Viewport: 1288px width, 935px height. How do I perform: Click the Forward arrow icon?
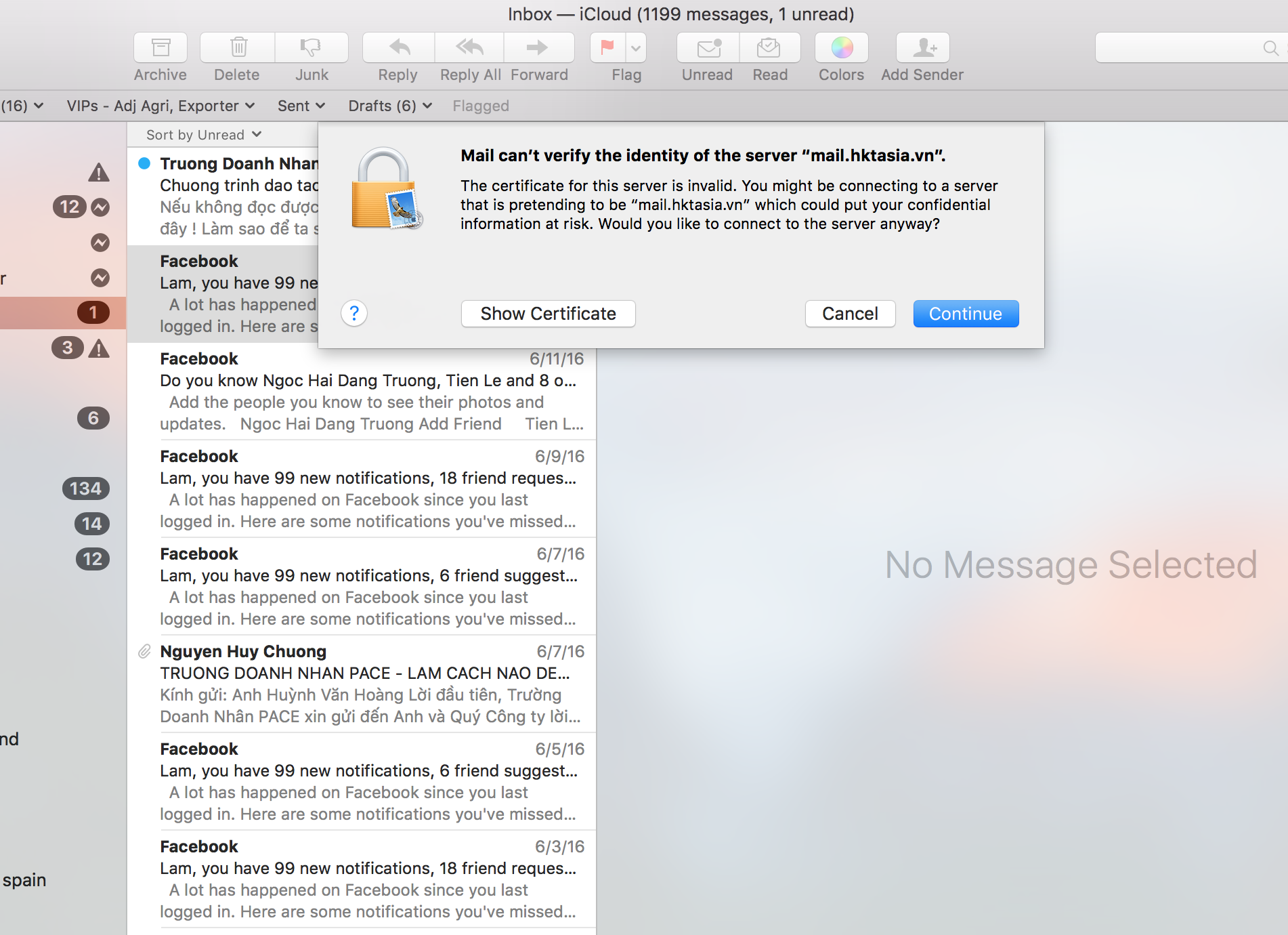point(538,47)
